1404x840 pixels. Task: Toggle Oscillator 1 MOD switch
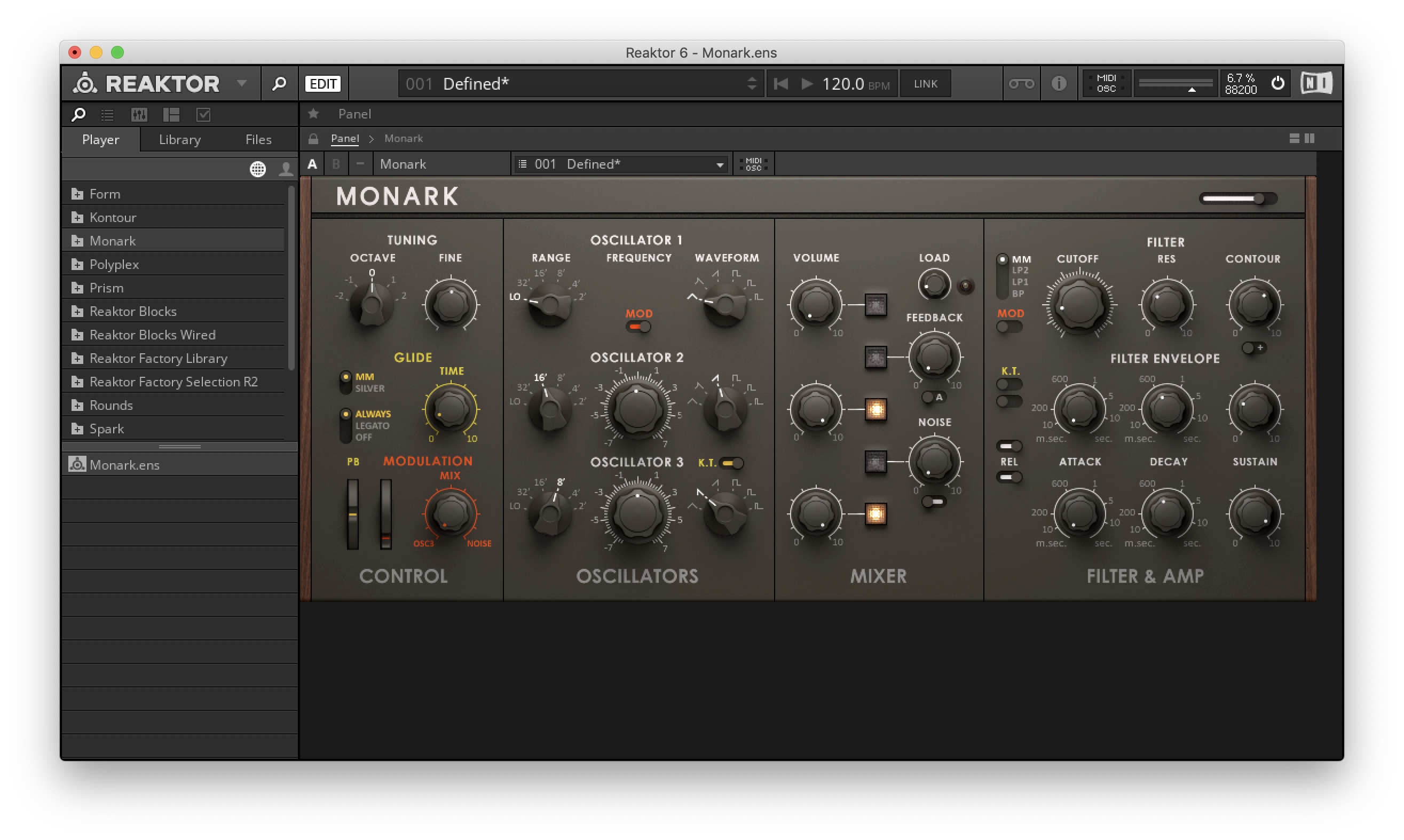(x=638, y=327)
